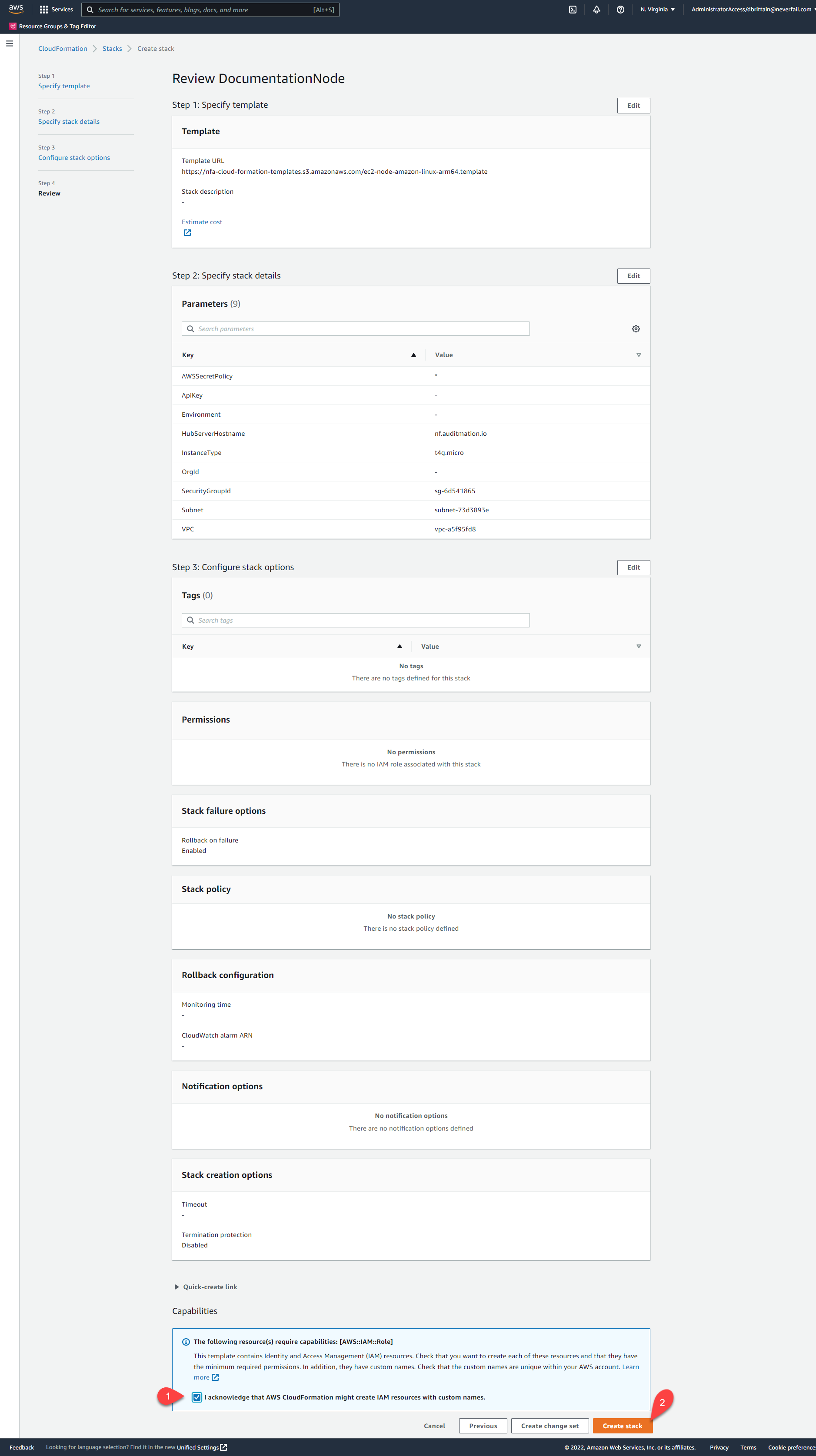Click the AWS logo to return home
This screenshot has height=1456, width=816.
coord(17,9)
